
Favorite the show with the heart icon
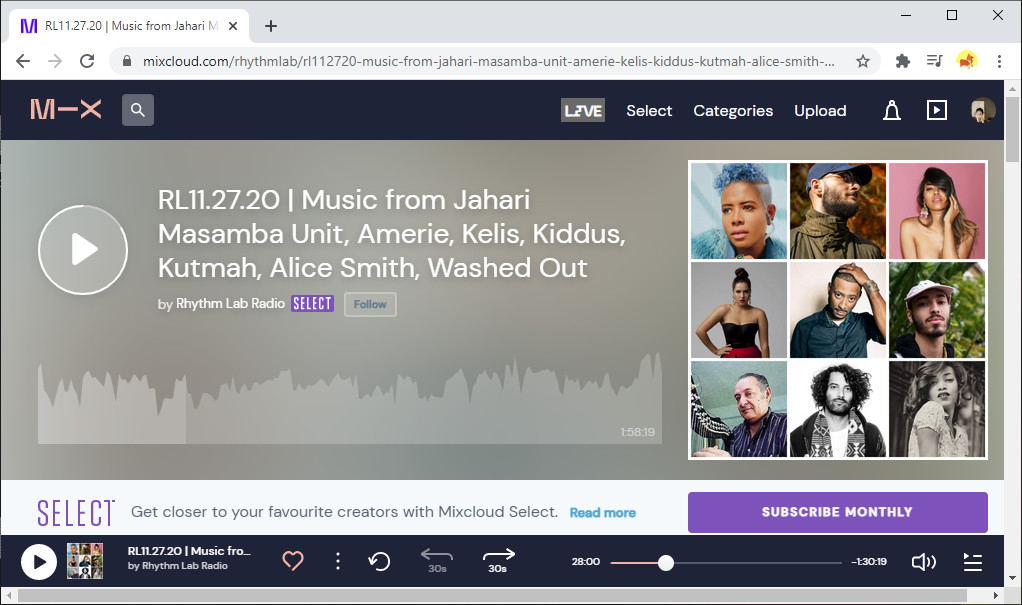click(x=293, y=561)
